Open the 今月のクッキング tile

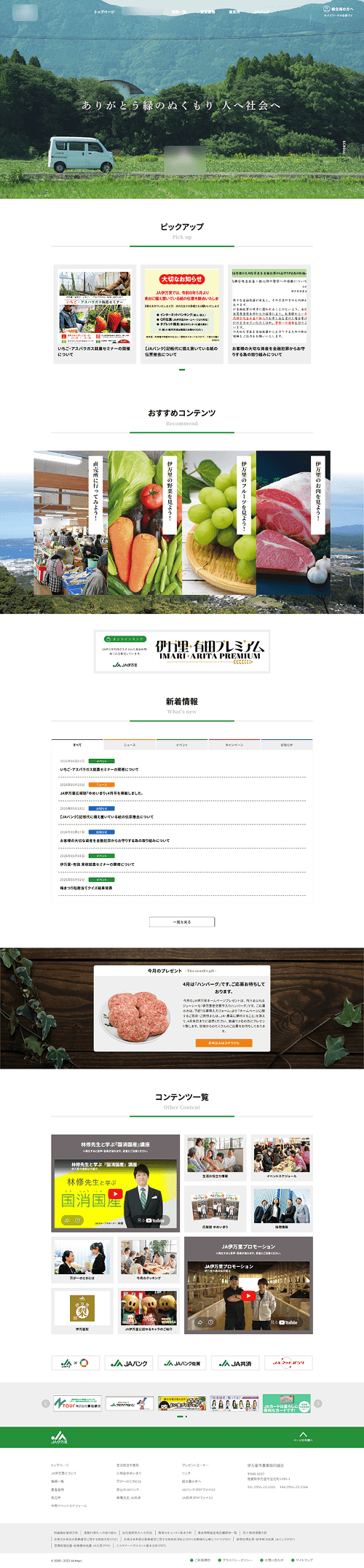coord(149,1260)
